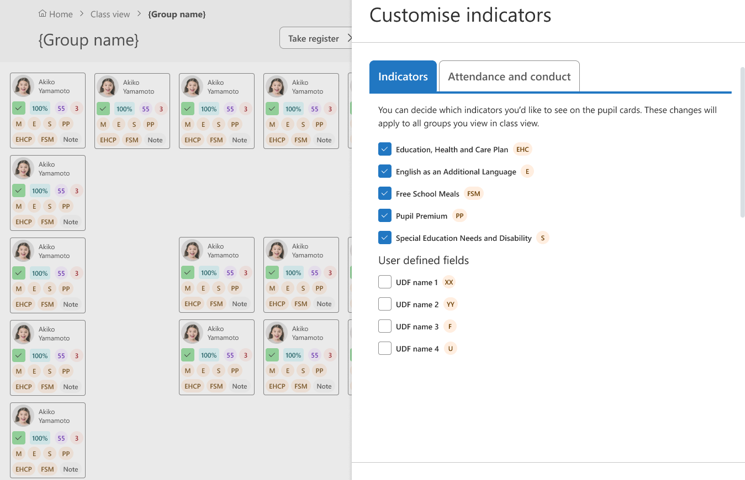Click the Home icon in breadcrumb
Viewport: 745px width, 480px height.
click(42, 14)
